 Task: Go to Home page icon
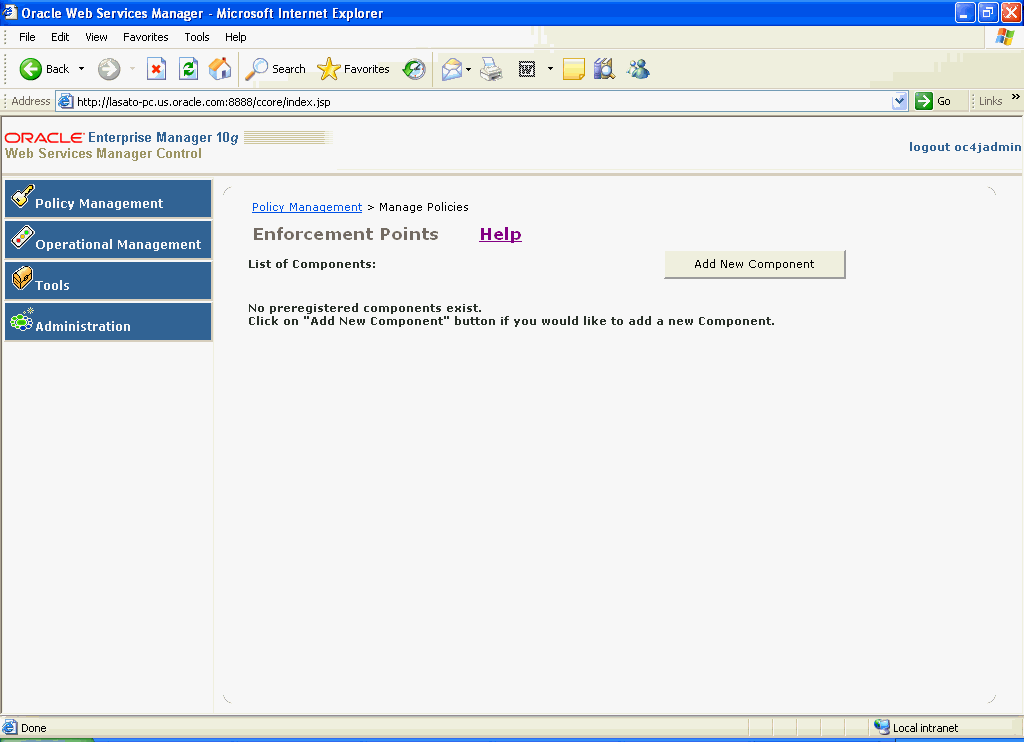pyautogui.click(x=219, y=69)
